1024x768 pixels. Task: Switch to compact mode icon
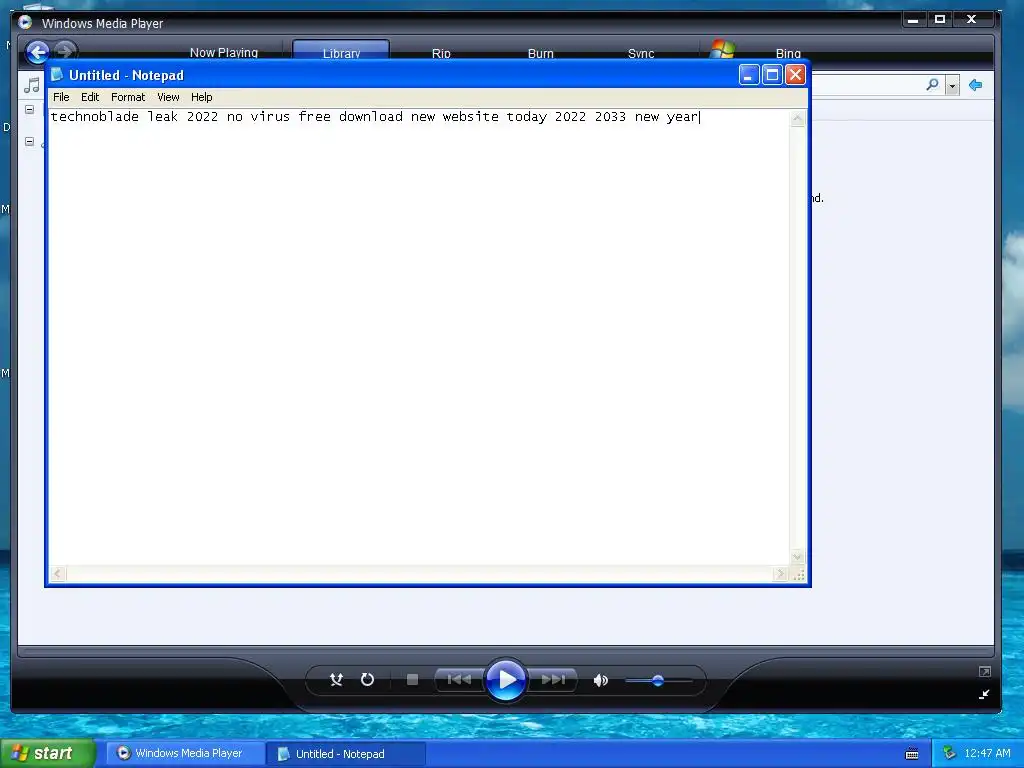click(984, 694)
